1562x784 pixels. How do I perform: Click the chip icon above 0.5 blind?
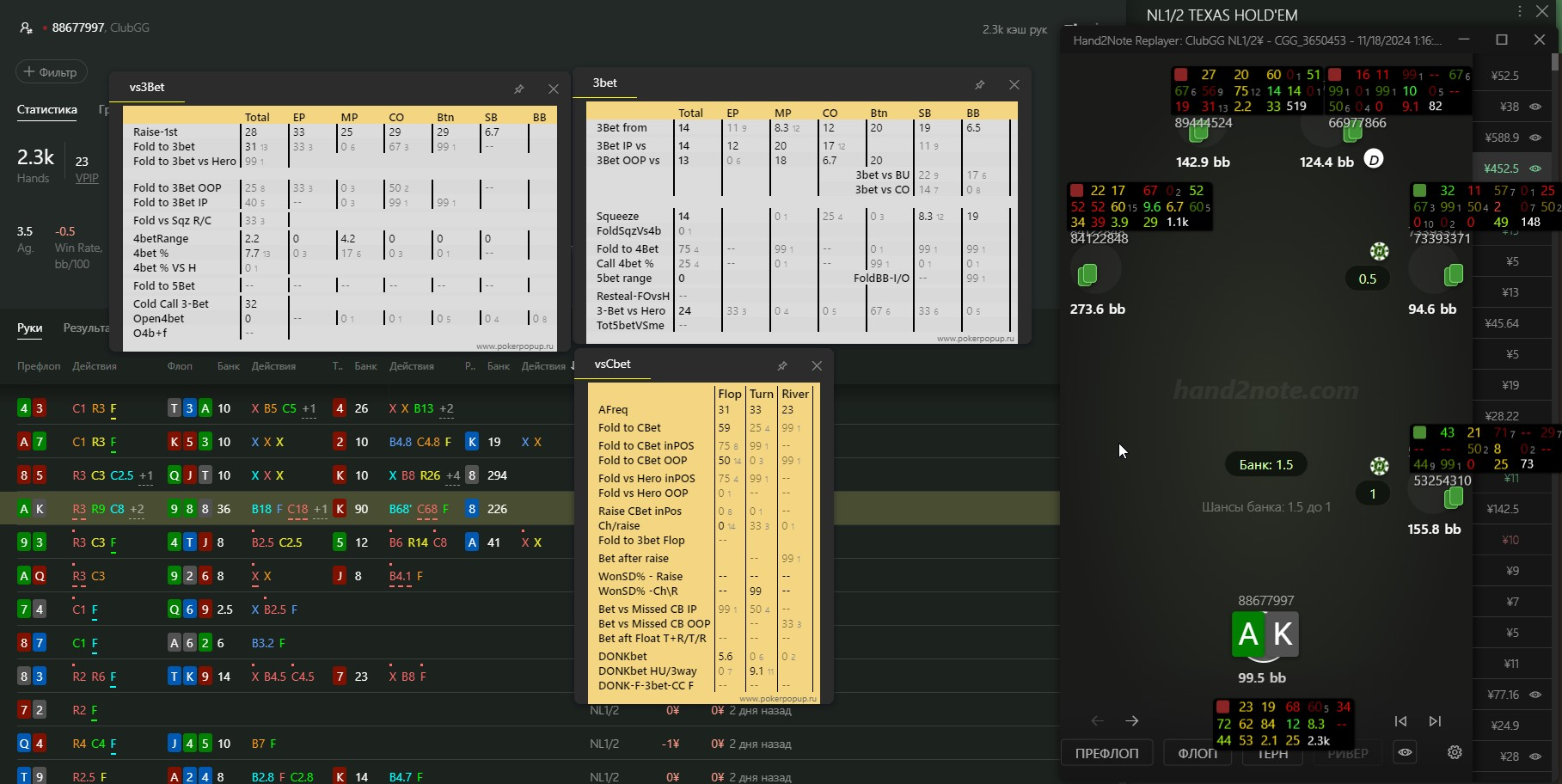click(x=1379, y=251)
